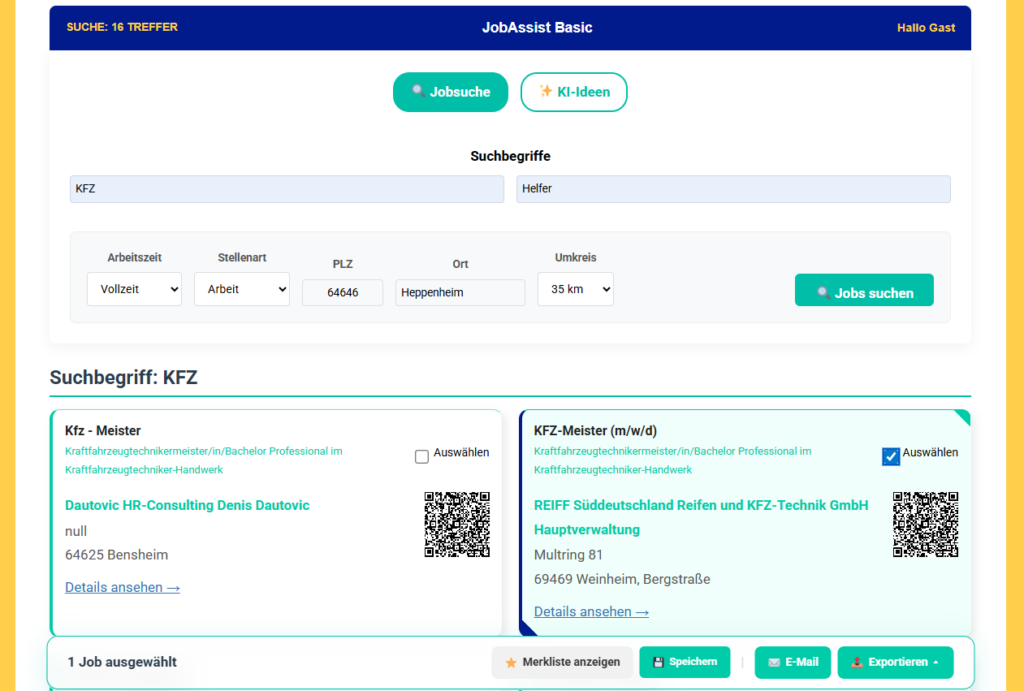Click the envelope icon on E-Mail button

(774, 662)
